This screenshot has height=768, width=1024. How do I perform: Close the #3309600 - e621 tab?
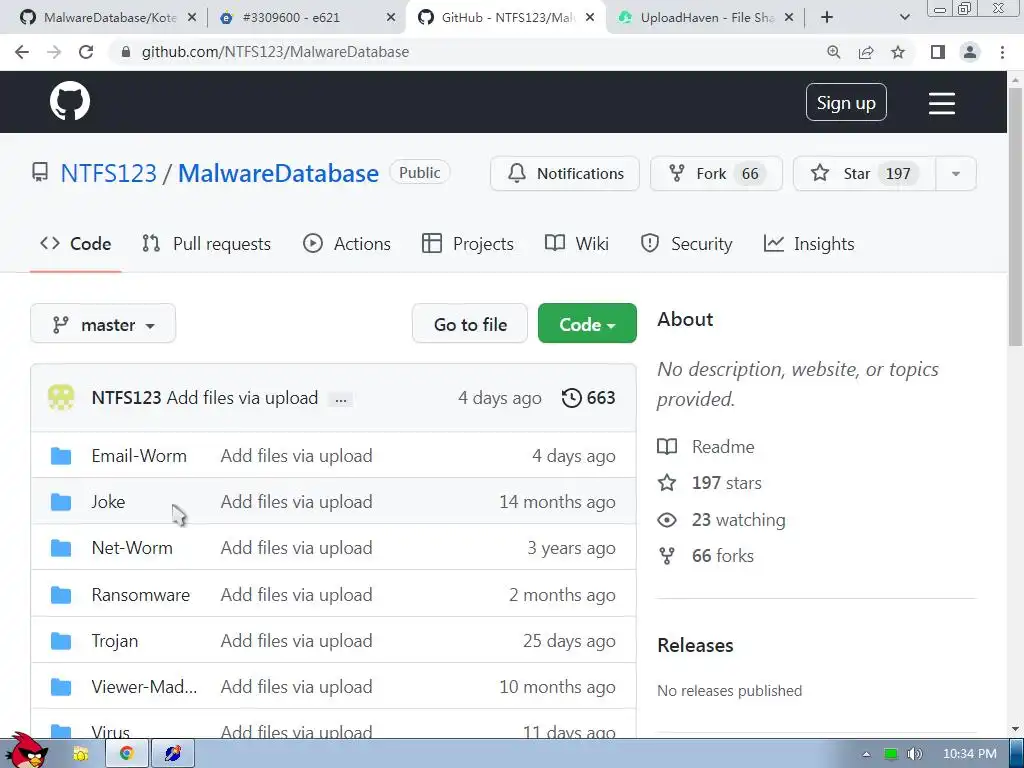(391, 18)
